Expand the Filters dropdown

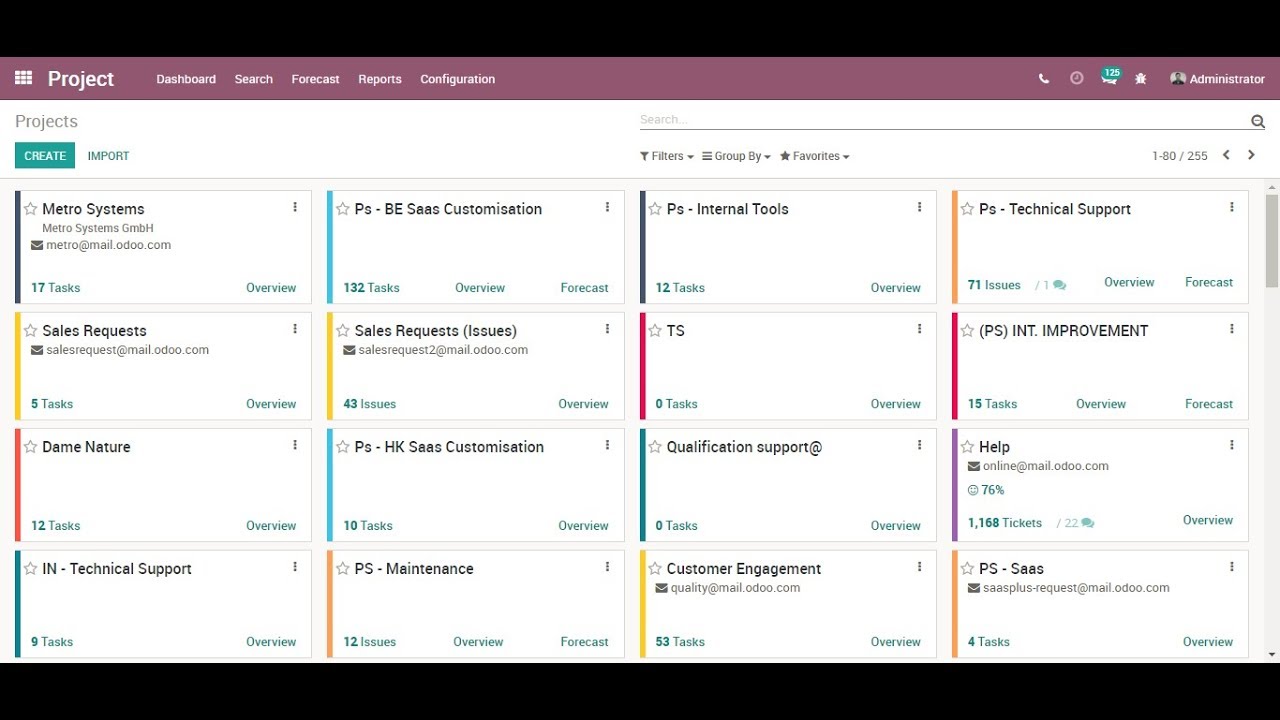[x=666, y=156]
